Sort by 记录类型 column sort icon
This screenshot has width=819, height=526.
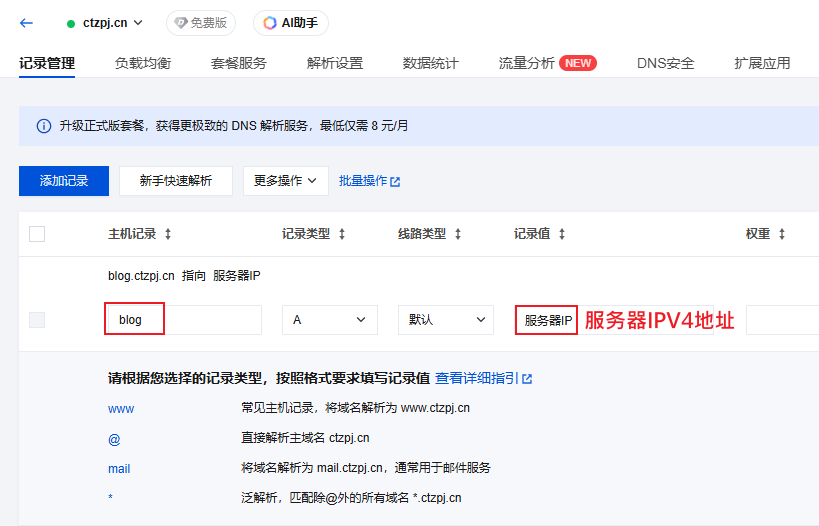click(342, 234)
